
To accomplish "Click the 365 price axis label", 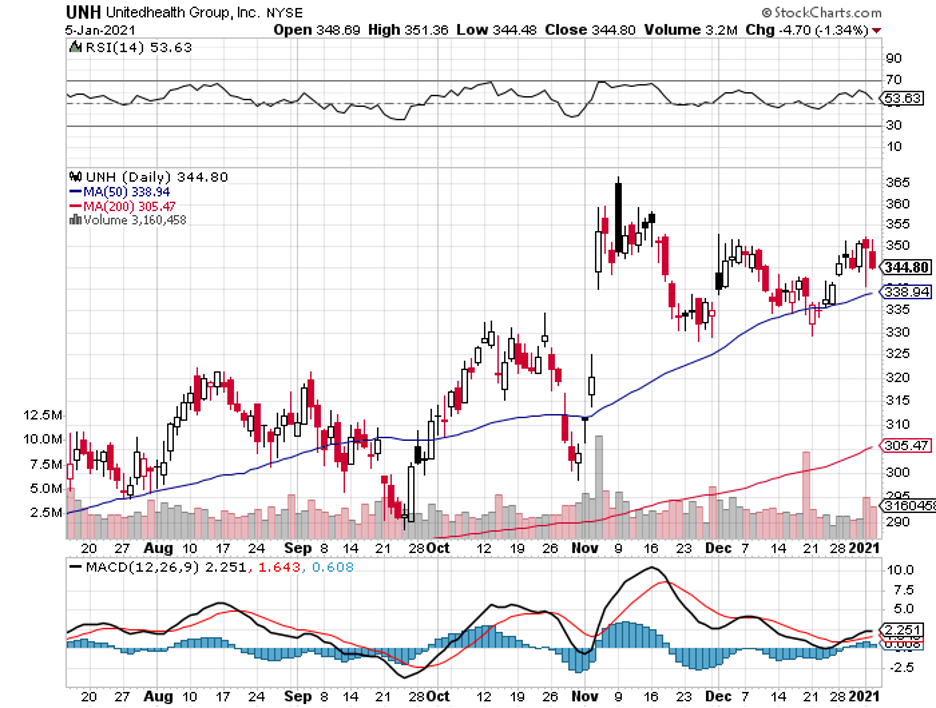I will click(x=897, y=183).
